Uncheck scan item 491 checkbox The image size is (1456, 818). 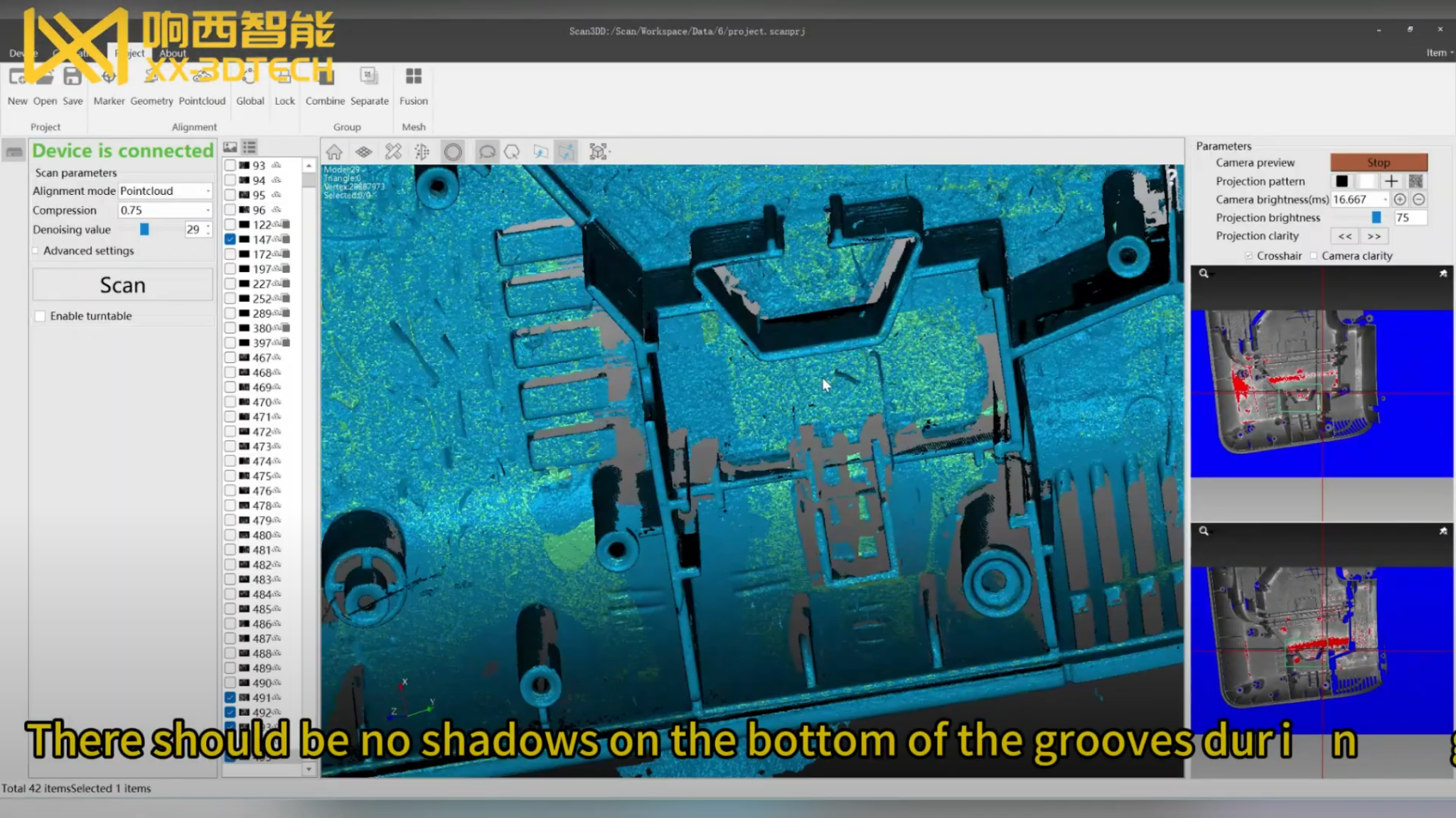[230, 698]
